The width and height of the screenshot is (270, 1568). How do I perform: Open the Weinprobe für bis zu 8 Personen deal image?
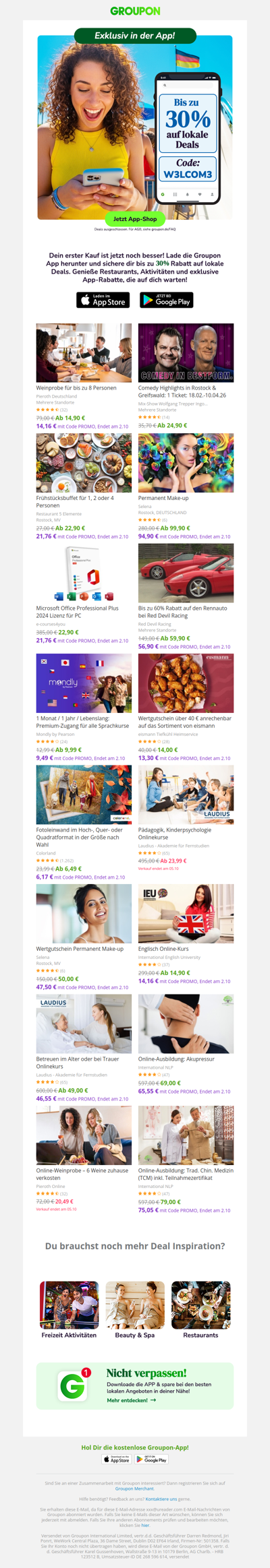point(84,352)
